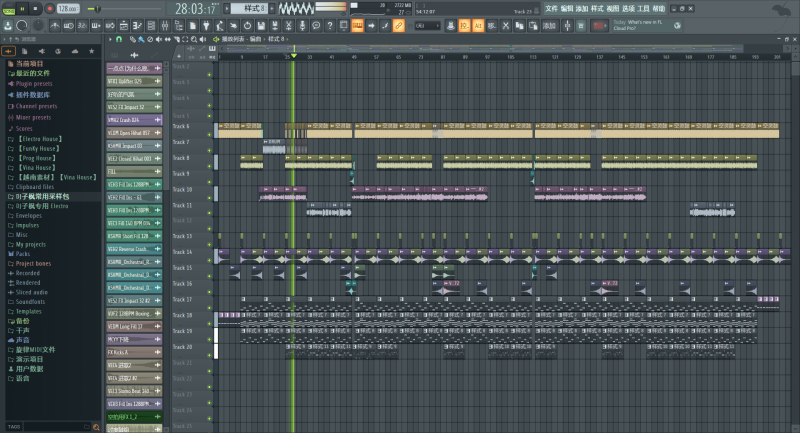Open the starred favorites tab in browser

point(91,50)
